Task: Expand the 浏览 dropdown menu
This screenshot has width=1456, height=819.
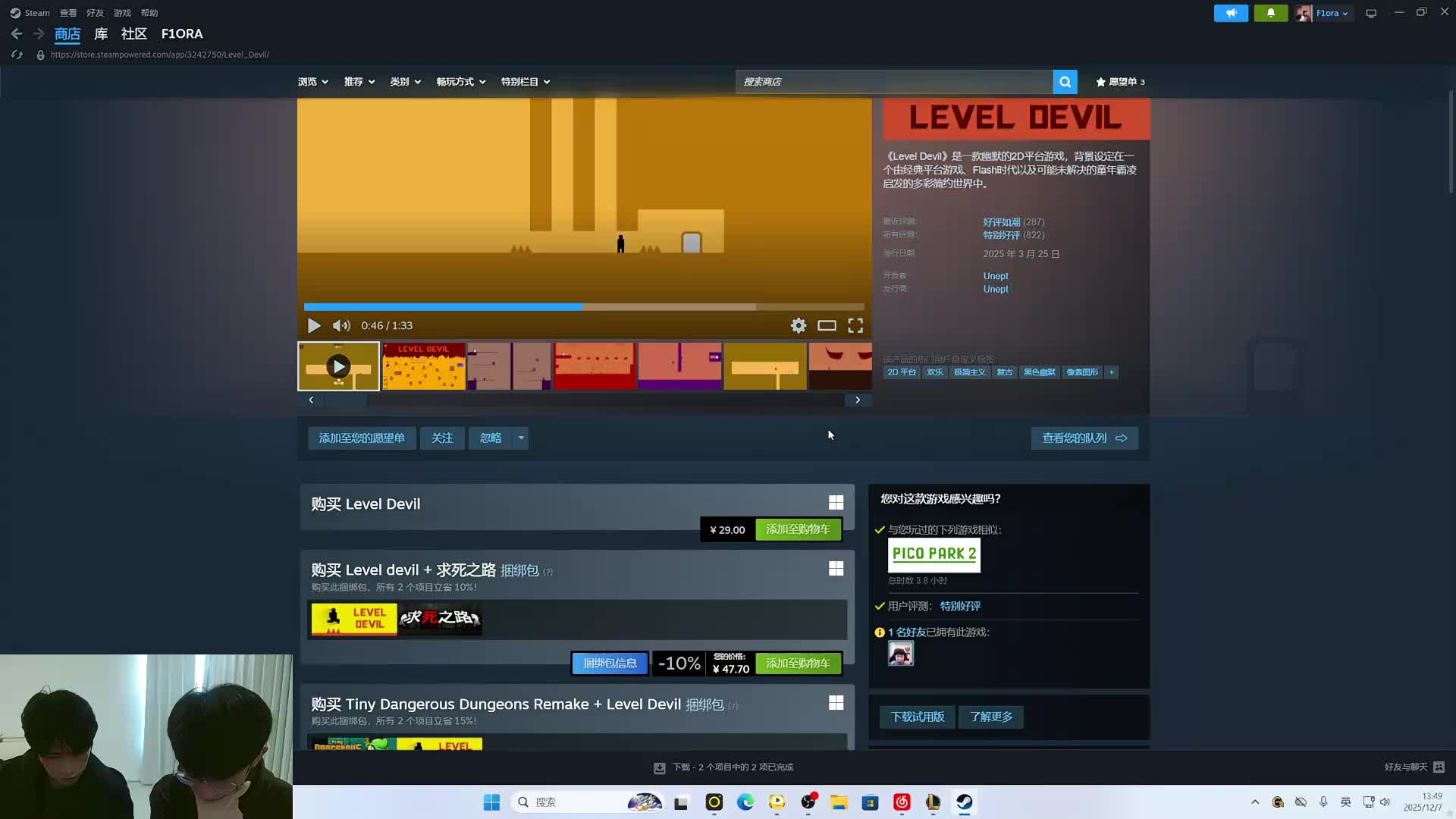Action: click(313, 82)
